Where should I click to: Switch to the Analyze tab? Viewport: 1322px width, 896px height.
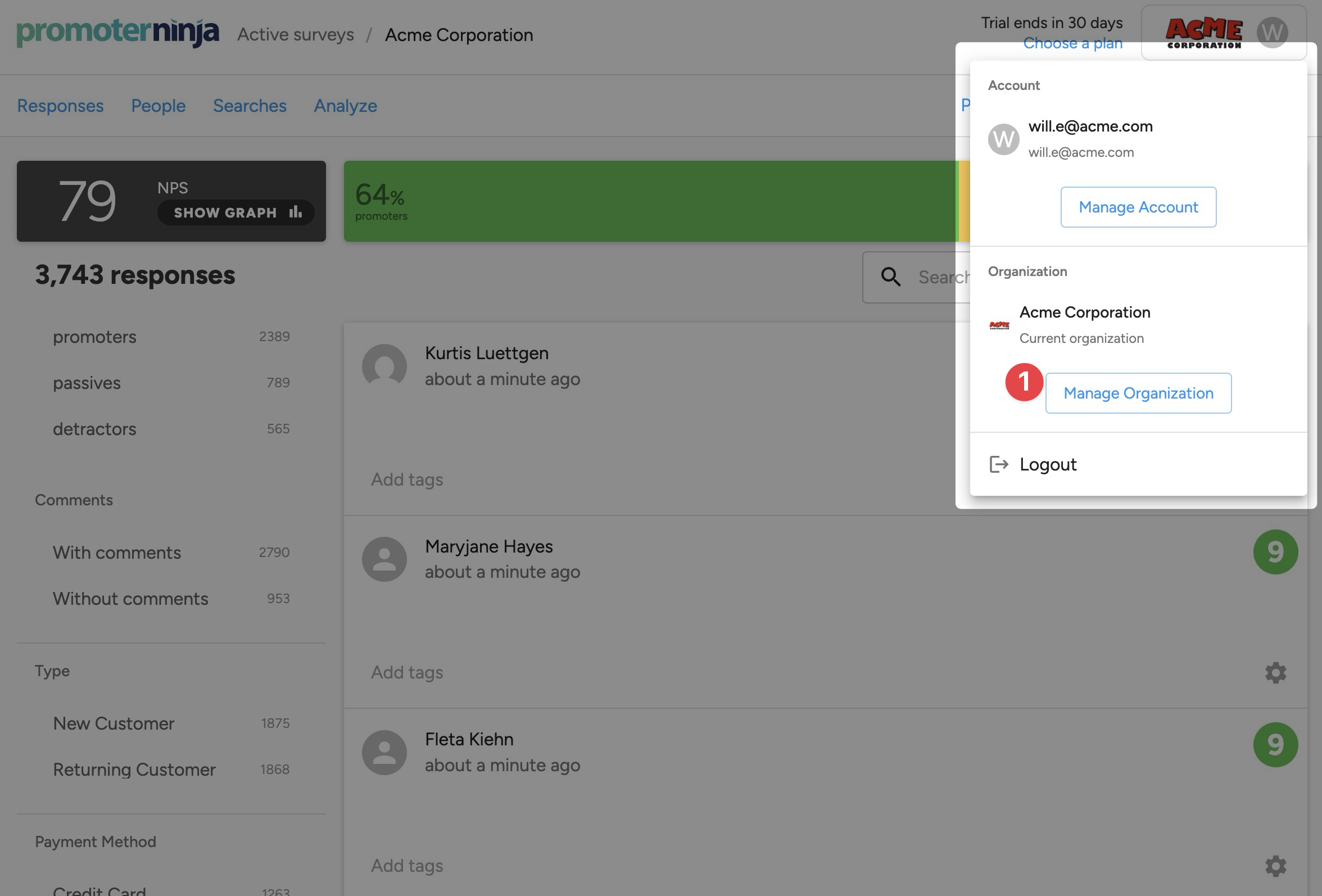(345, 106)
